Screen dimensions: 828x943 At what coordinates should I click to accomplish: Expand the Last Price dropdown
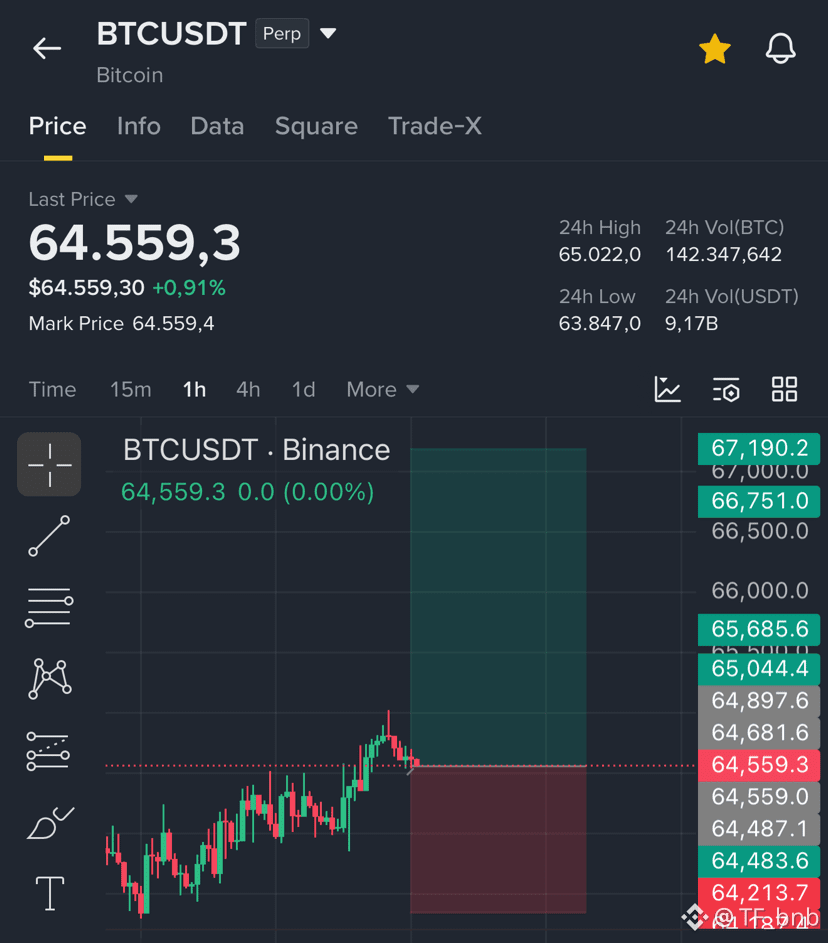pos(83,199)
